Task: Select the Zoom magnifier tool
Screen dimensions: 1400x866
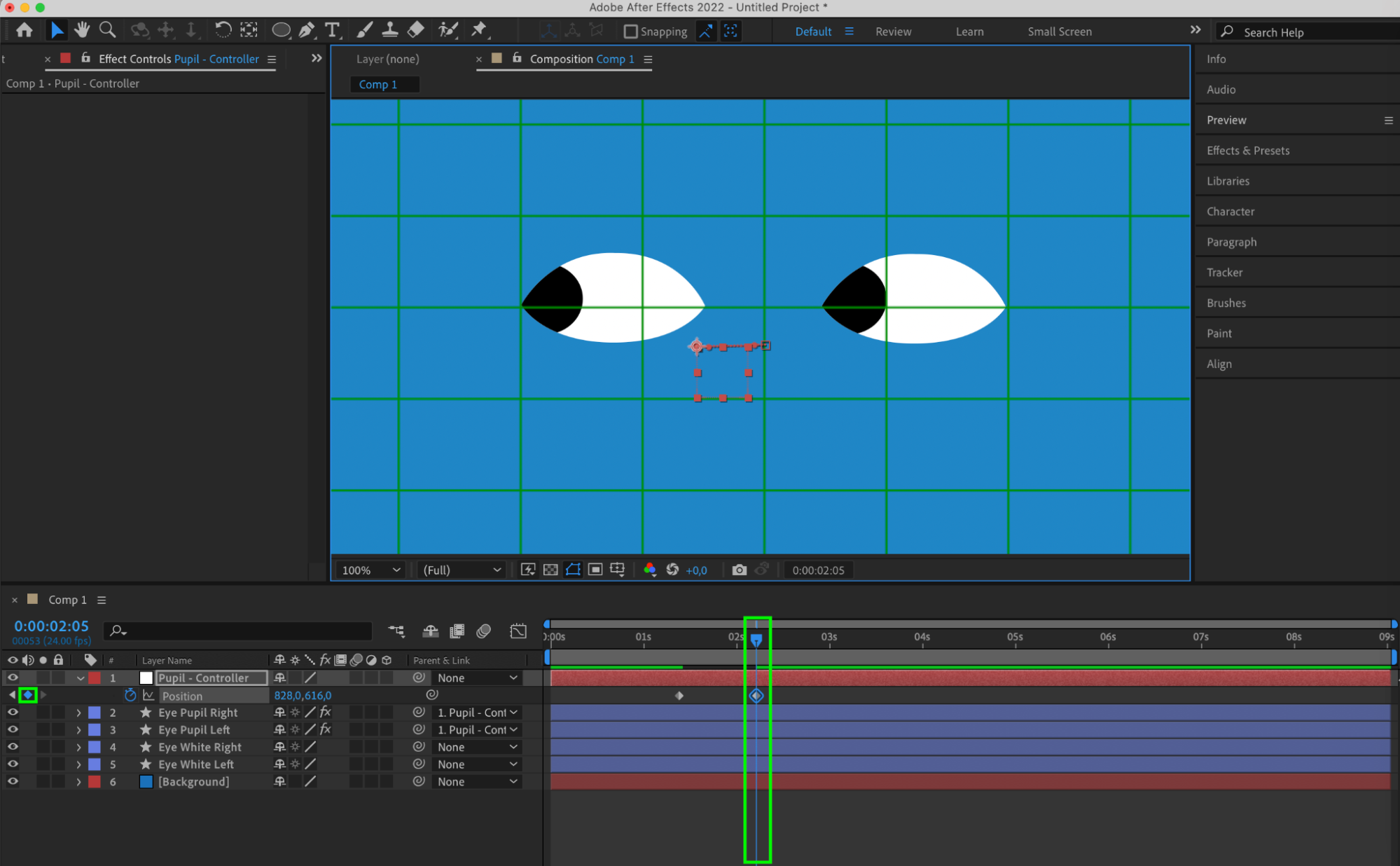Action: pos(107,30)
